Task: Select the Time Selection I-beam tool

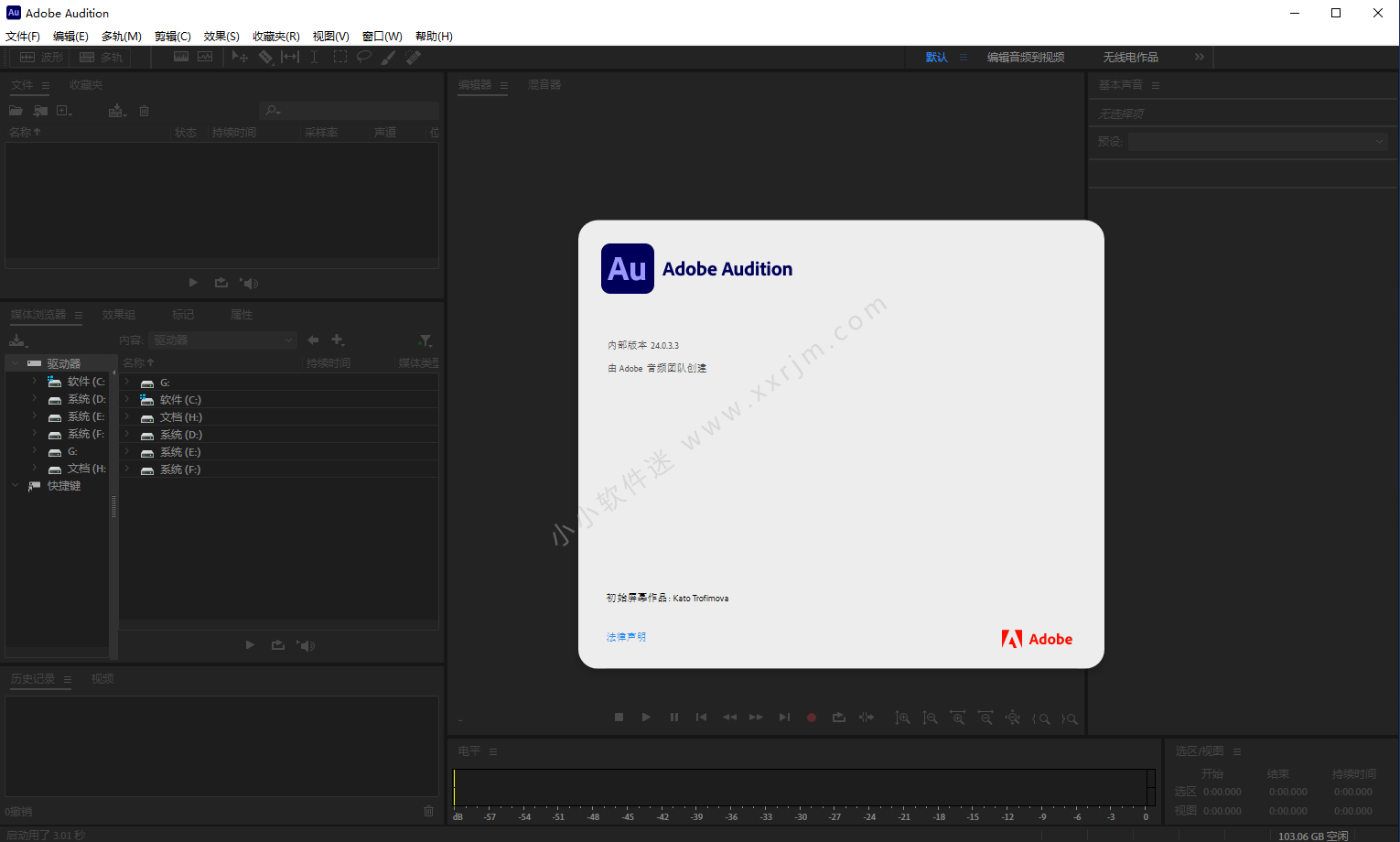Action: (x=315, y=57)
